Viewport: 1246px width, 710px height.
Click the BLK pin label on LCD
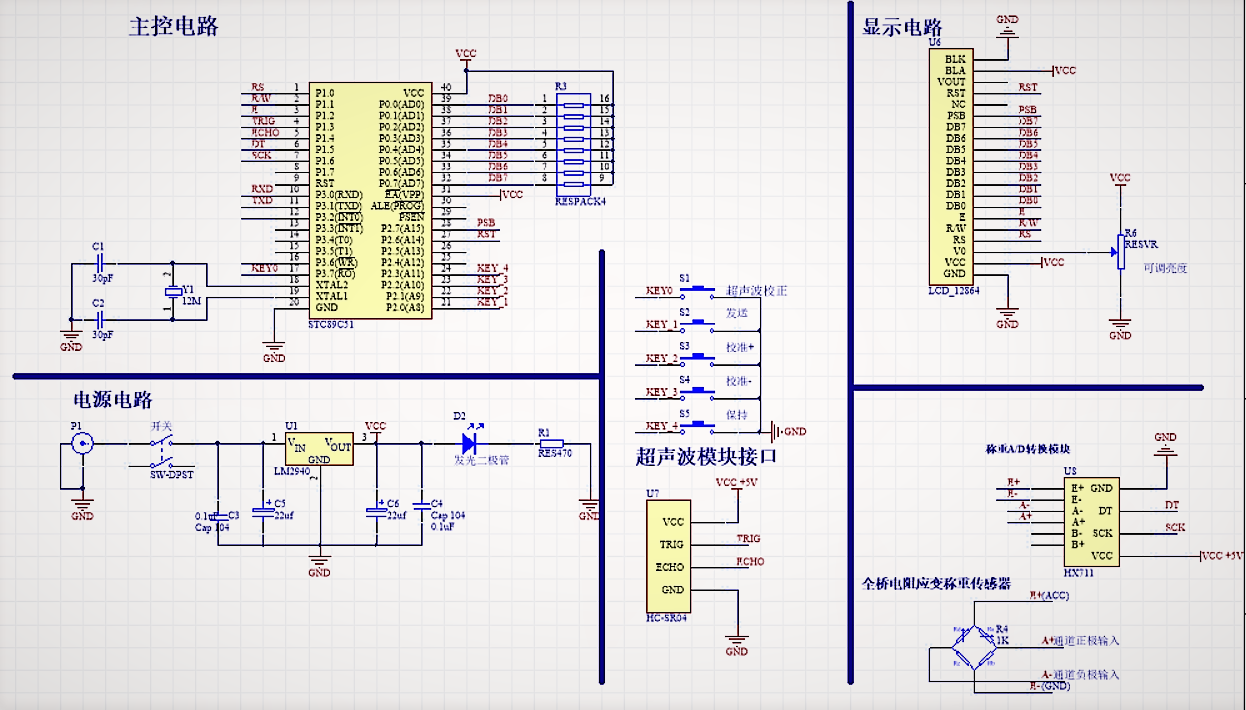click(955, 59)
